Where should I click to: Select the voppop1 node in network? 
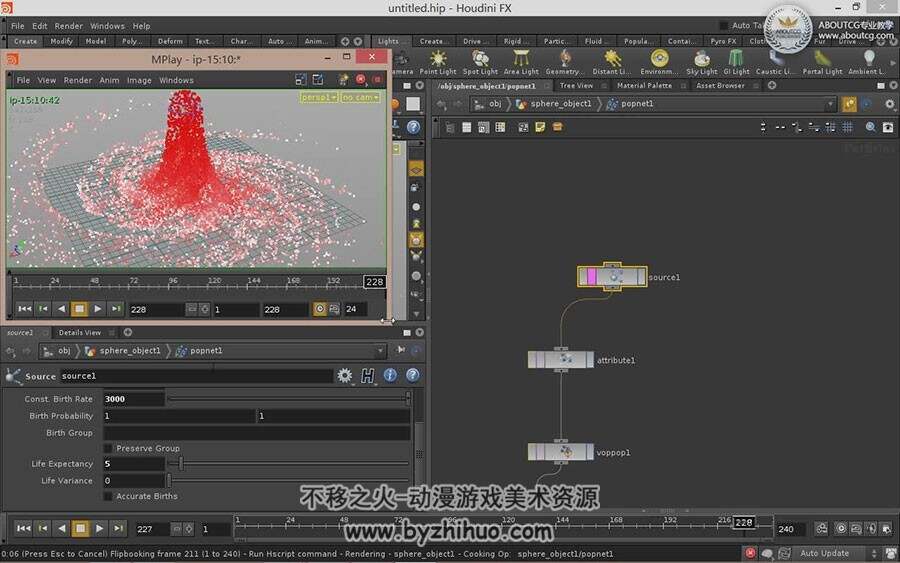pyautogui.click(x=561, y=452)
